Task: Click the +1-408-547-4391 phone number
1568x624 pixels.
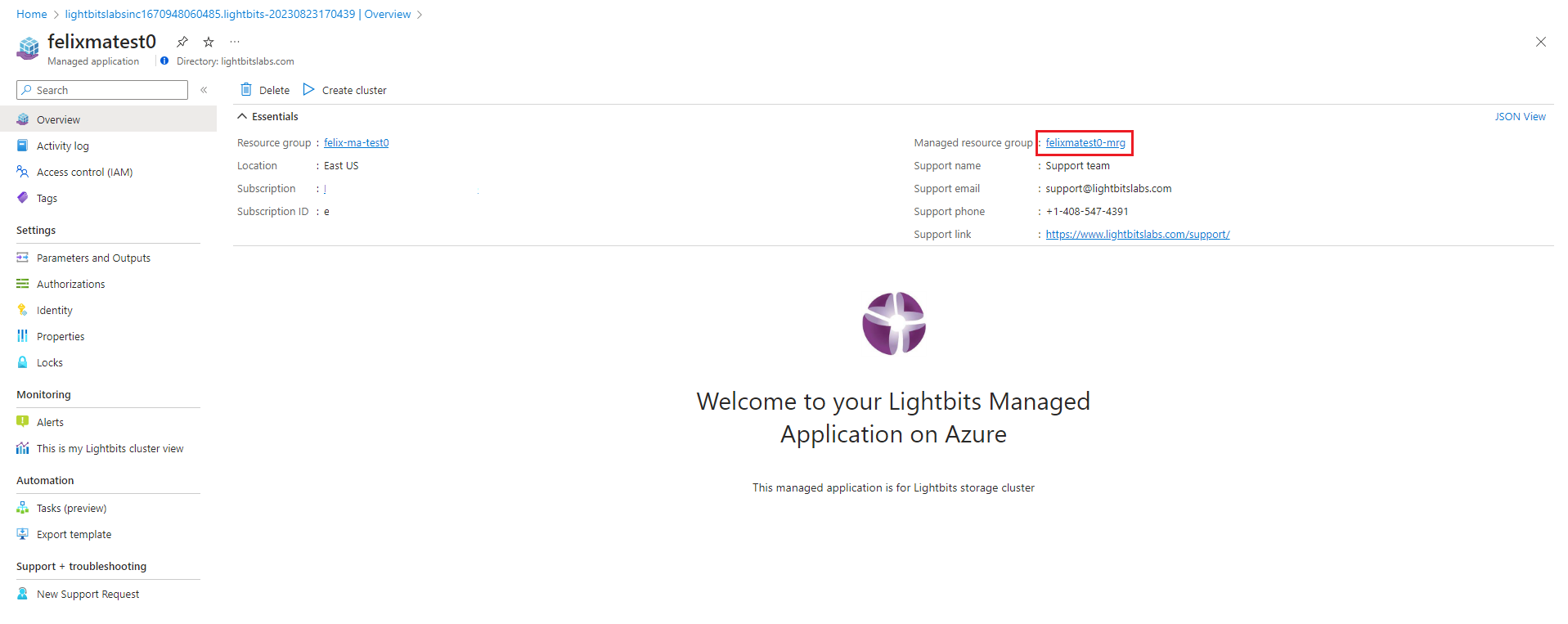Action: coord(1087,212)
